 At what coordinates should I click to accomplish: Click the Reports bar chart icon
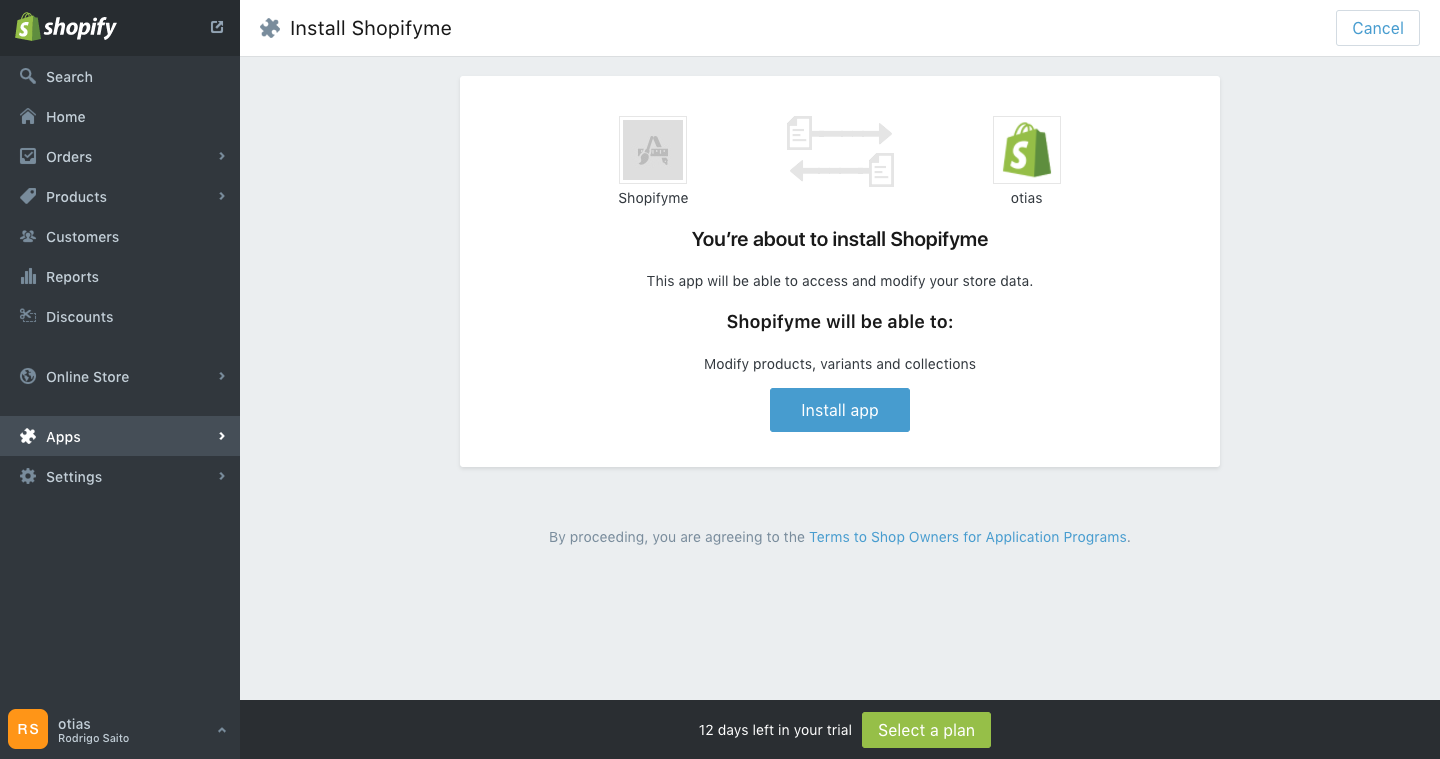point(28,276)
